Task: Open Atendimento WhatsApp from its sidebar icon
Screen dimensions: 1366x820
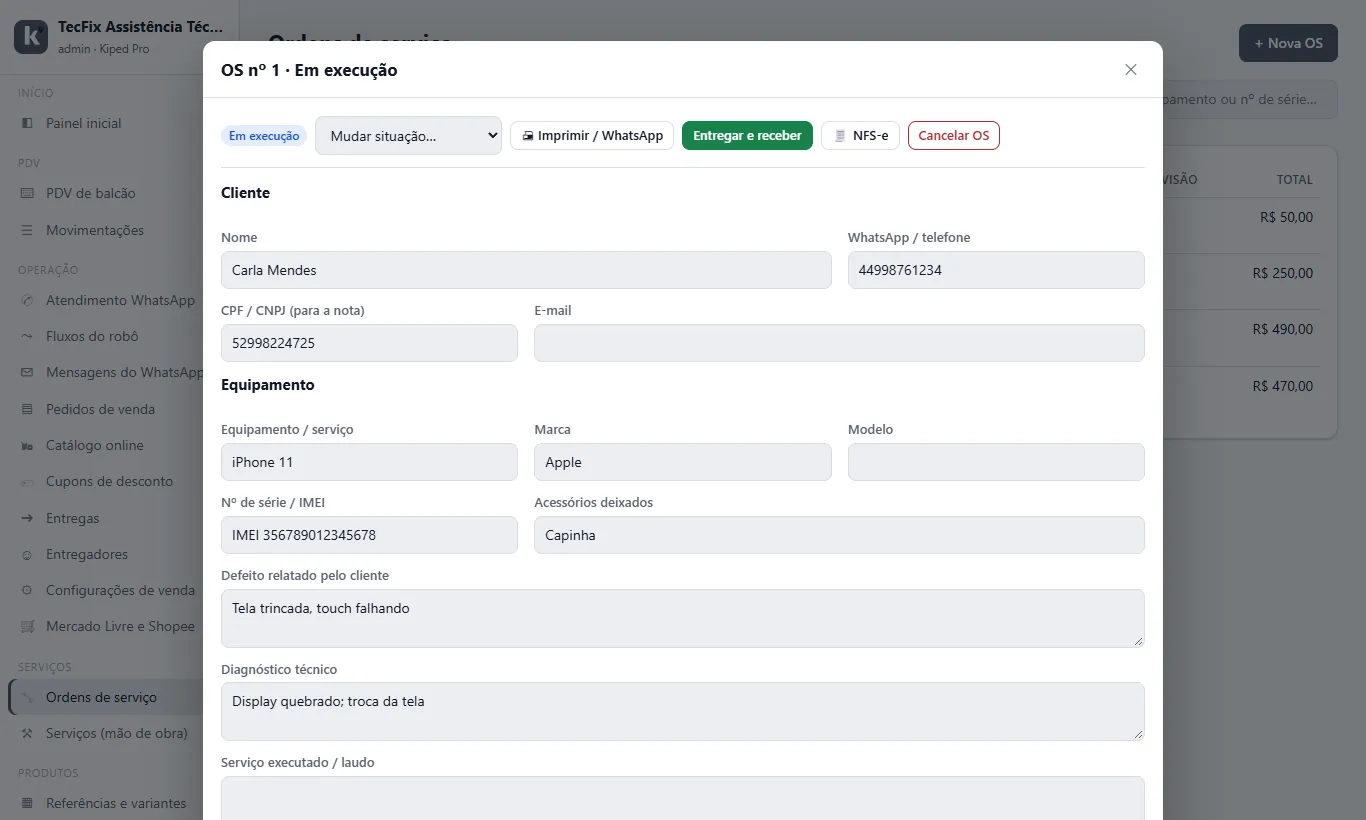Action: 27,300
